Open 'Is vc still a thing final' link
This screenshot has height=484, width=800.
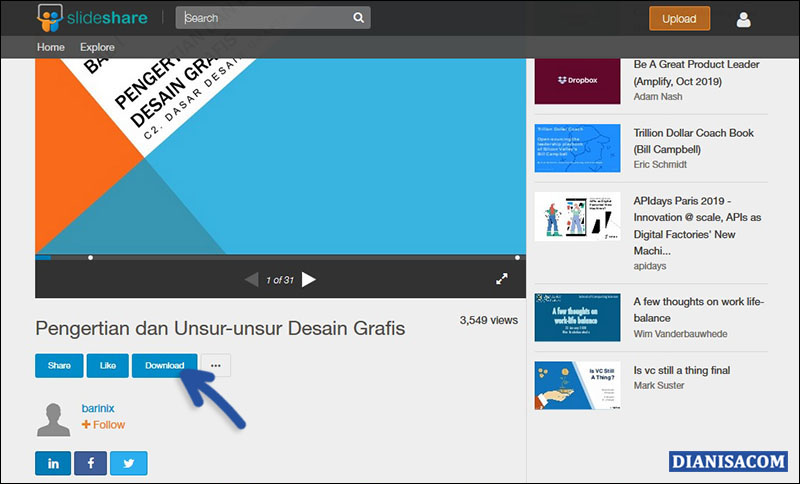pyautogui.click(x=682, y=370)
